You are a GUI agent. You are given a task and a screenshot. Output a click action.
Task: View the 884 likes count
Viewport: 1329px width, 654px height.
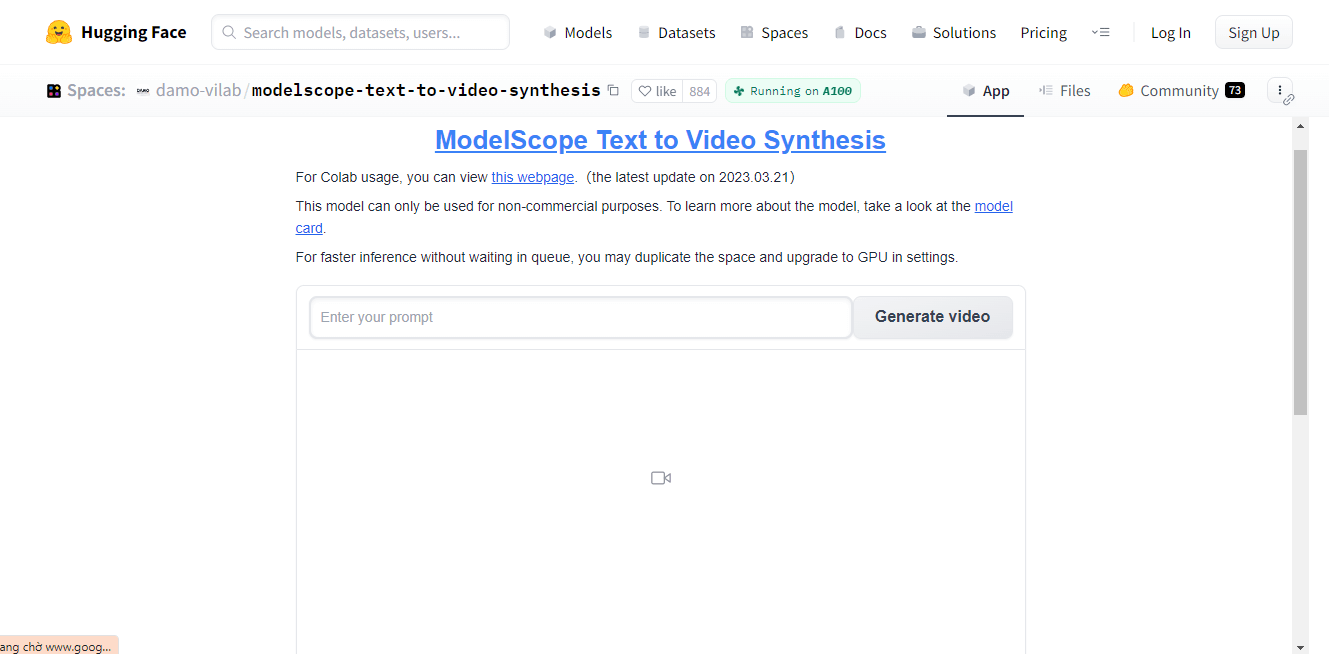(700, 91)
